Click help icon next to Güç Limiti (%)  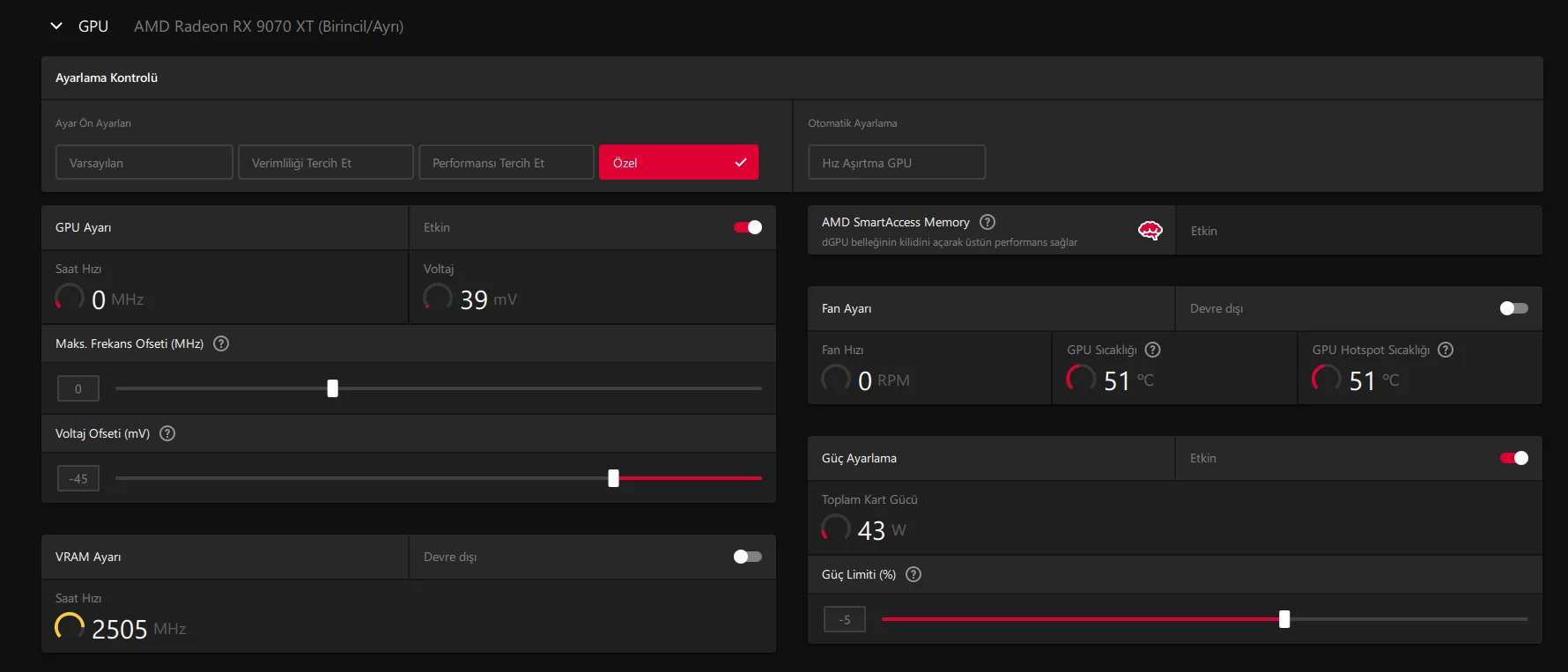coord(913,574)
